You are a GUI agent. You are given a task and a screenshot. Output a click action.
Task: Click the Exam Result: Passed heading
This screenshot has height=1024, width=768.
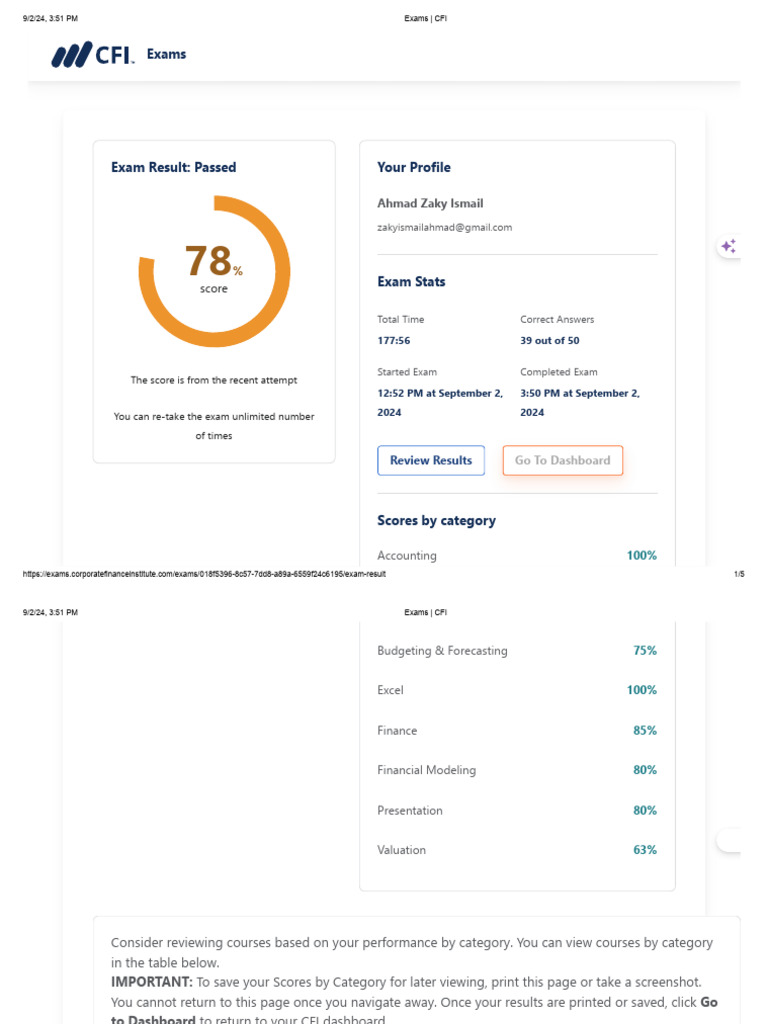[173, 167]
